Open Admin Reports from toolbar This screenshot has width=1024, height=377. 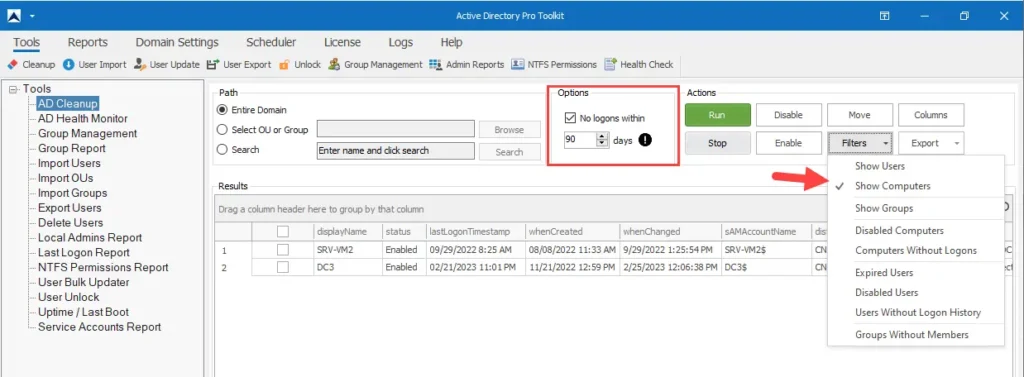pos(467,65)
